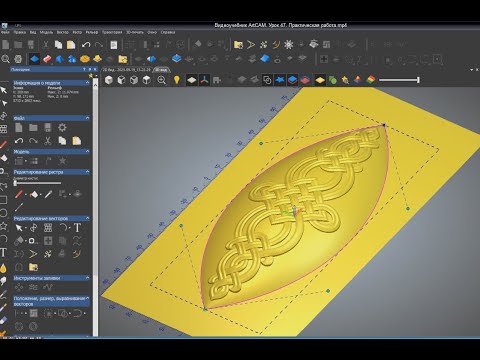The height and width of the screenshot is (360, 480).
Task: Click the Paste icon in top toolbar
Action: click(x=71, y=45)
